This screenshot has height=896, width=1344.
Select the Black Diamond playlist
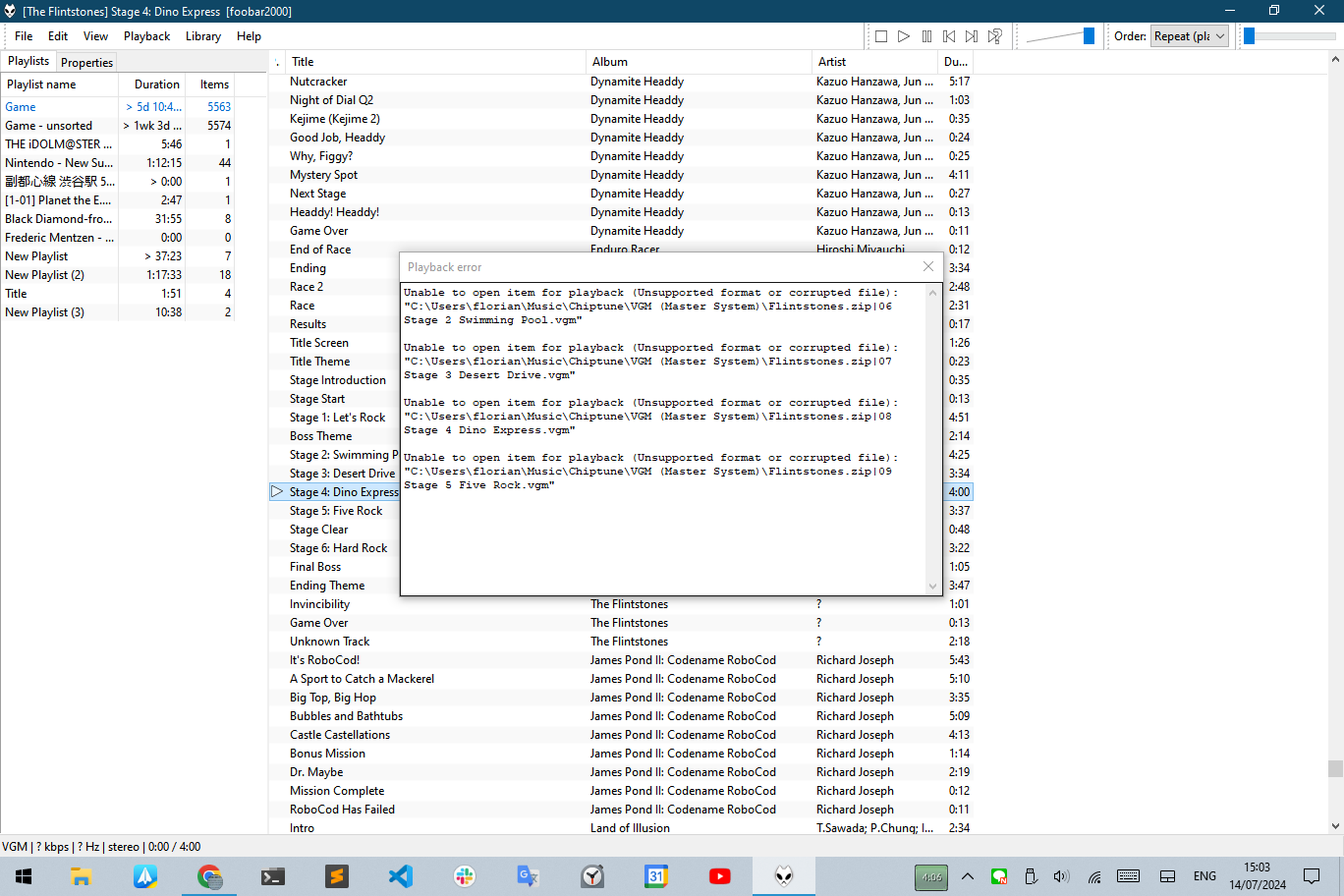pyautogui.click(x=59, y=219)
